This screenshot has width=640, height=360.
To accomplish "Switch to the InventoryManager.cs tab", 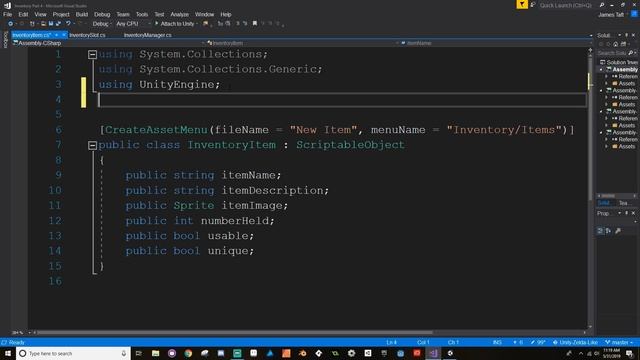I will [x=147, y=35].
